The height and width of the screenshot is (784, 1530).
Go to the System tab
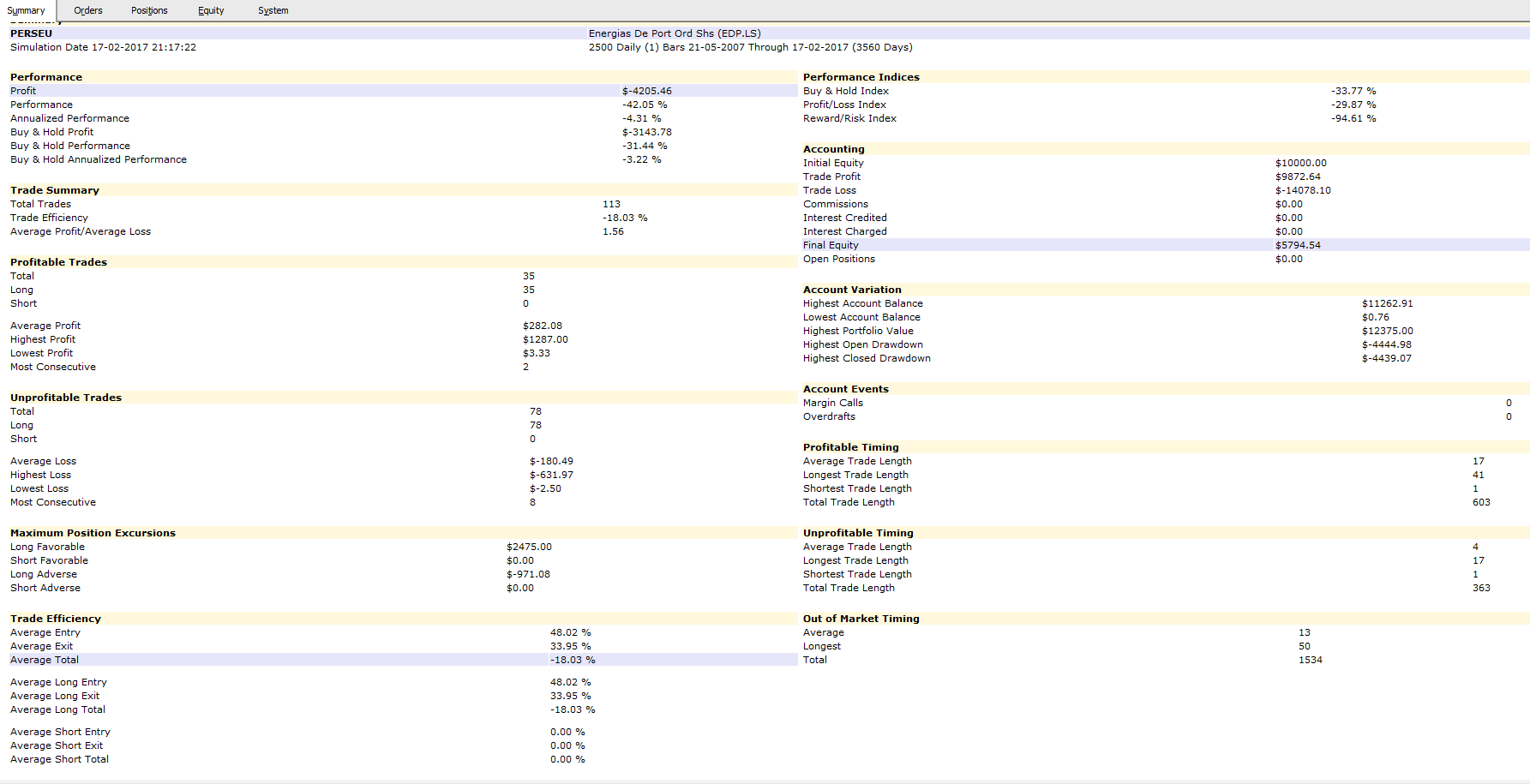(x=273, y=10)
